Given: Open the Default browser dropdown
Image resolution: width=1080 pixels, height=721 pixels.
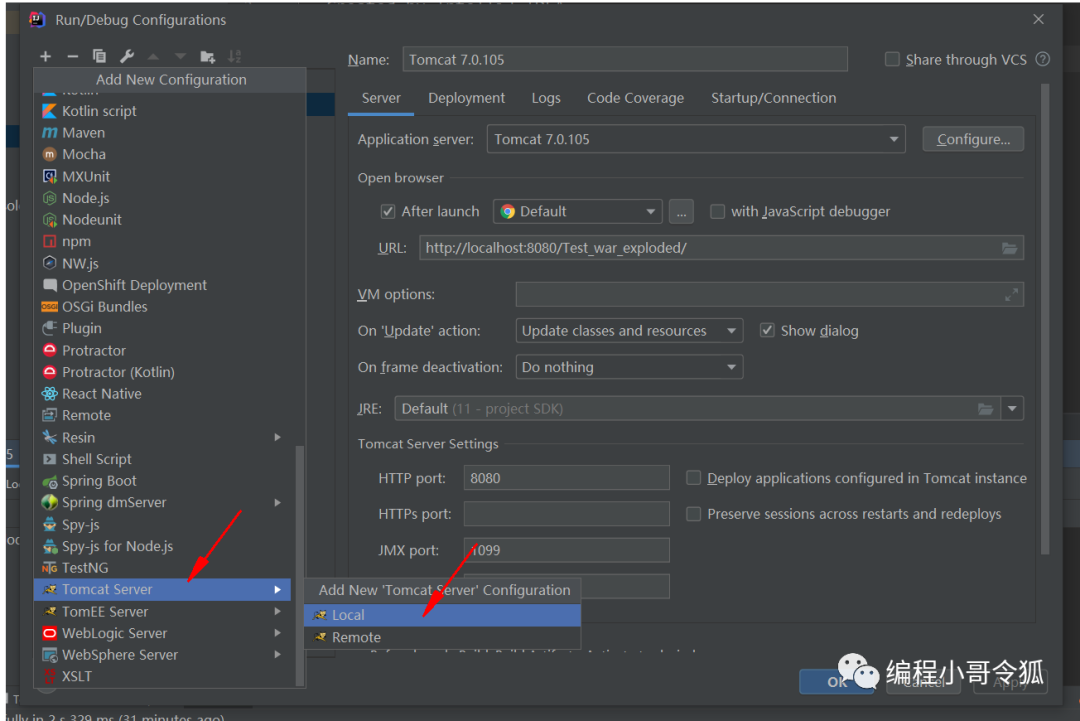Looking at the screenshot, I should 577,211.
